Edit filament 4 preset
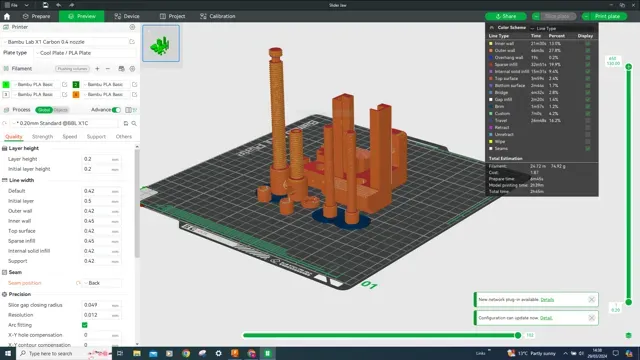The image size is (640, 360). click(134, 94)
